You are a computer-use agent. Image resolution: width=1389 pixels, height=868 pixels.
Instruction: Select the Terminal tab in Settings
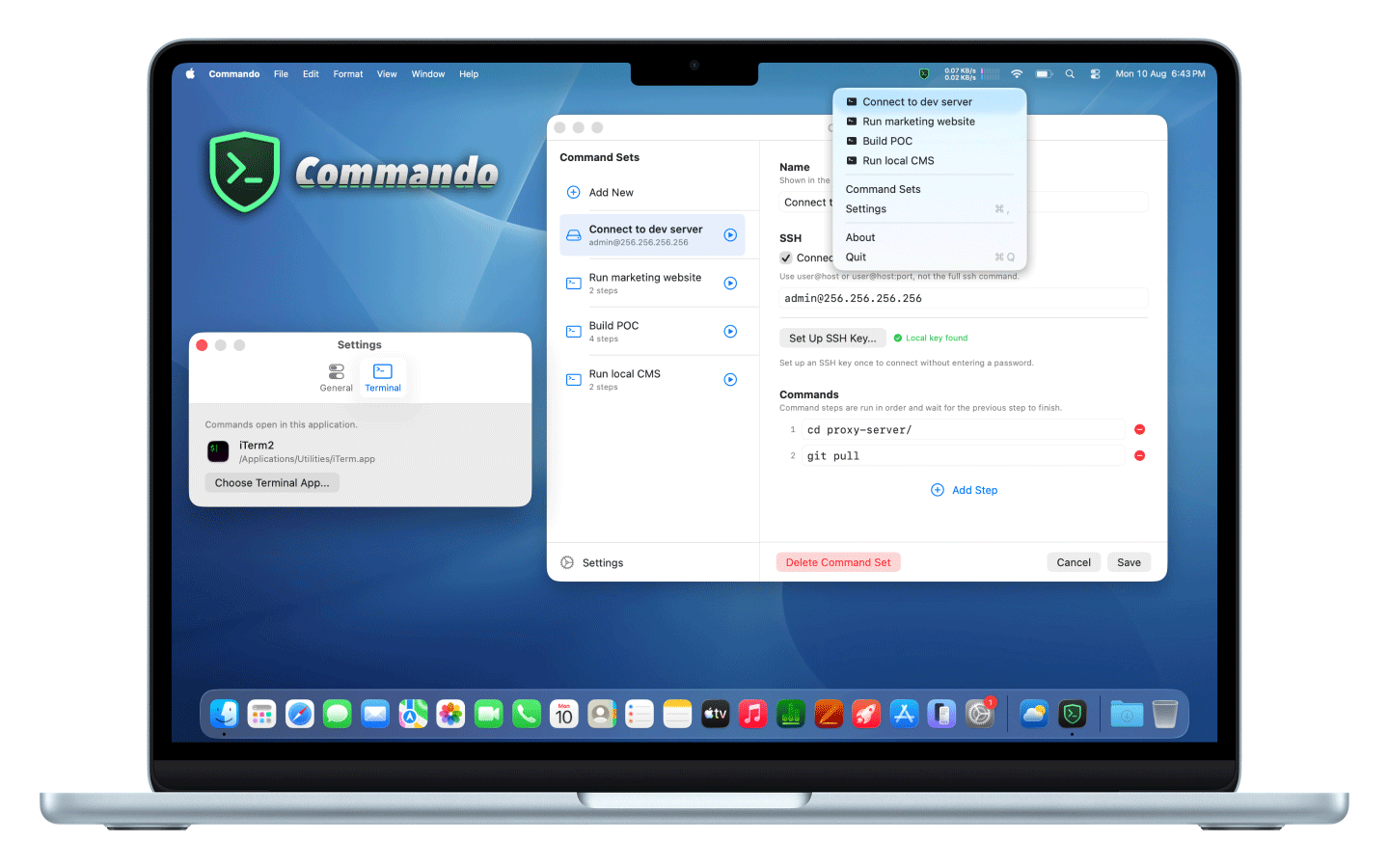click(x=383, y=377)
